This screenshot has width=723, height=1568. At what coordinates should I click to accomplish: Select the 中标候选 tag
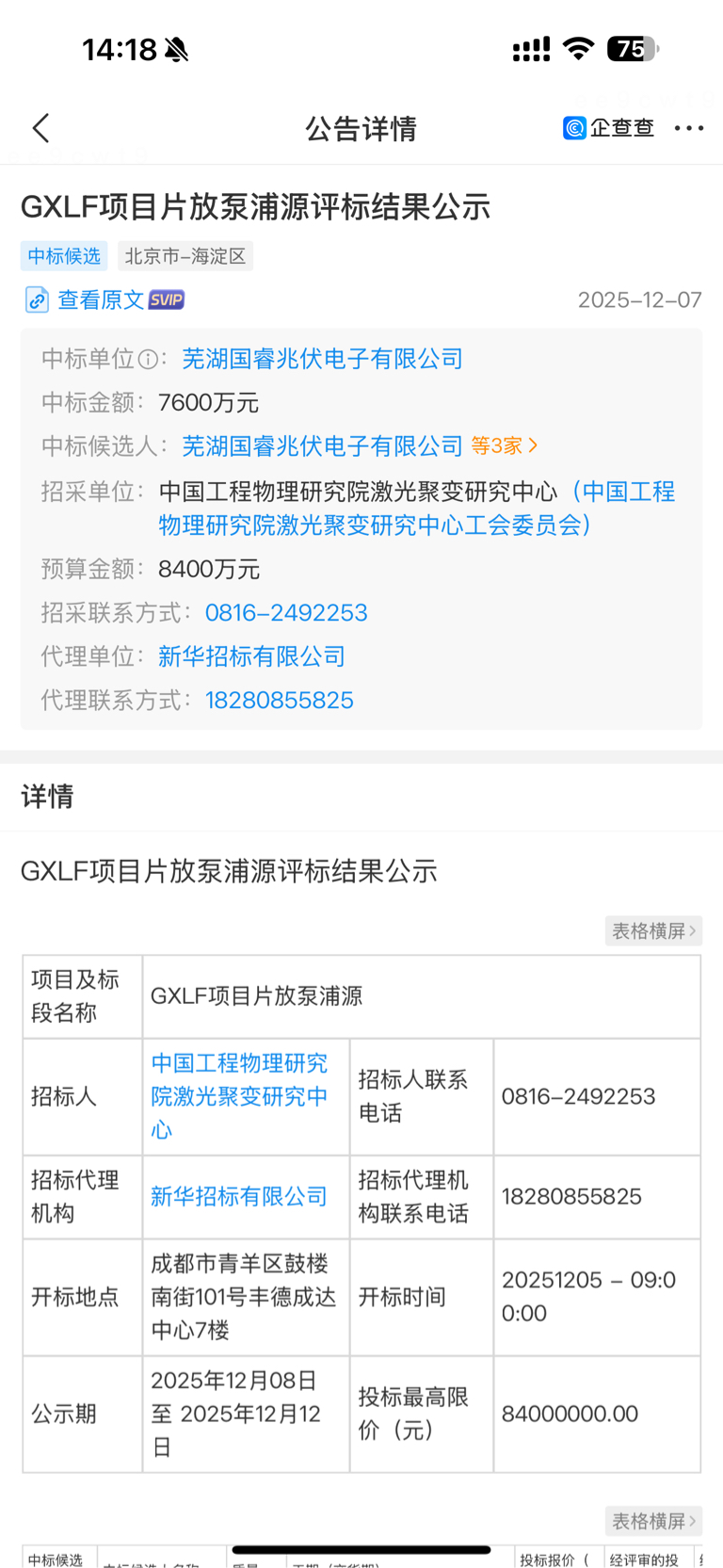64,256
